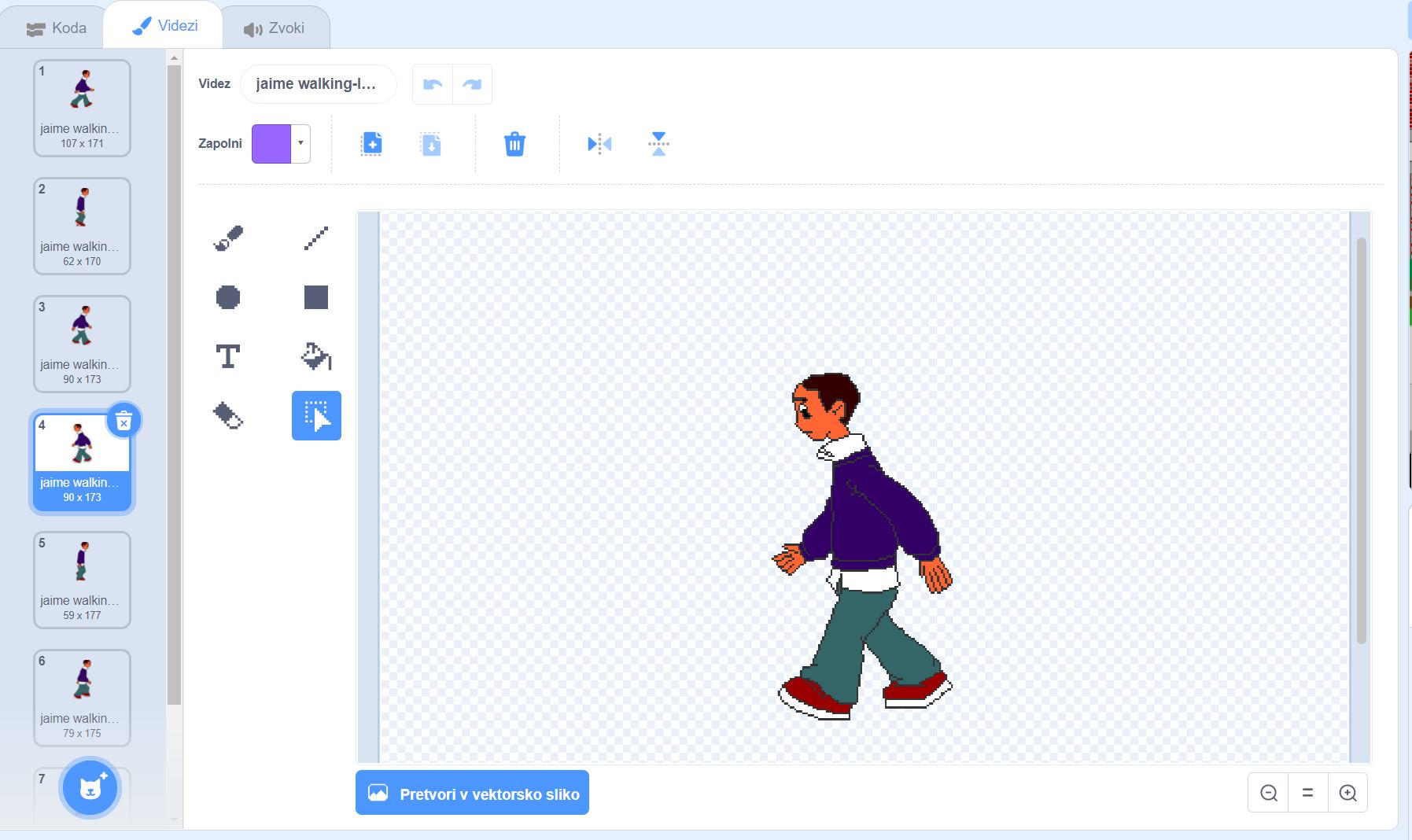Select costume 4 thumbnail

(x=82, y=462)
